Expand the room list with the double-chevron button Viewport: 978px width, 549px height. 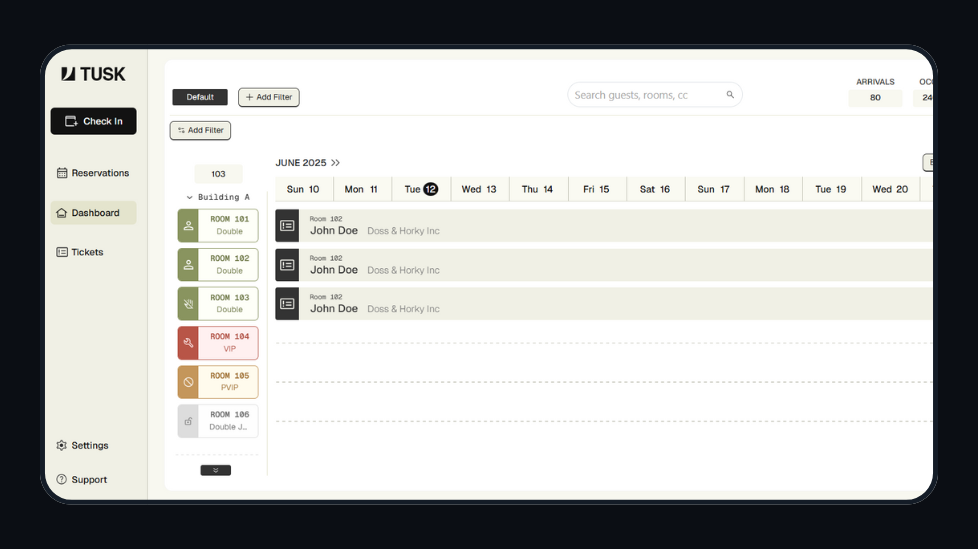[215, 470]
